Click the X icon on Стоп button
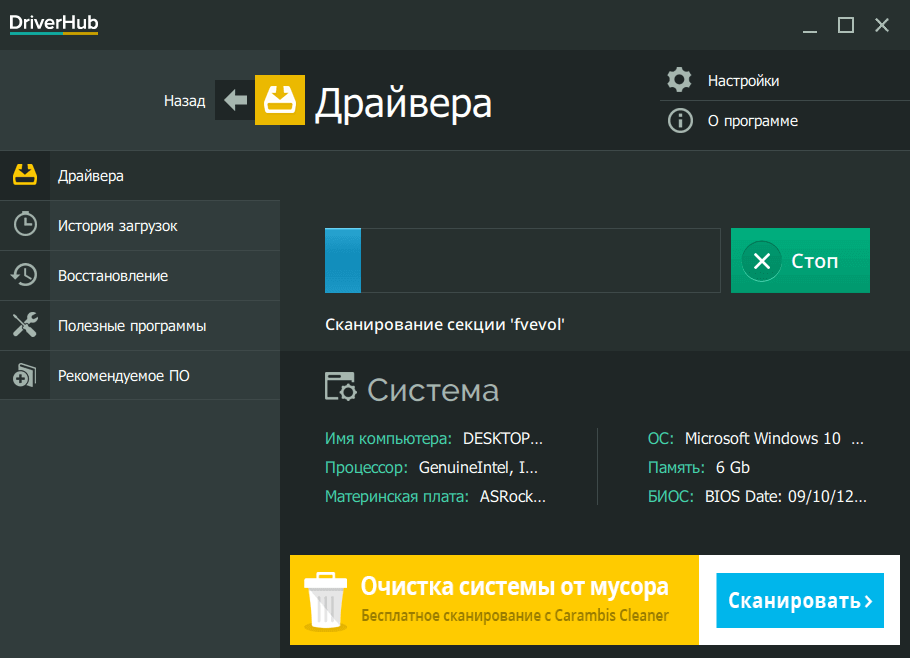 [x=761, y=261]
